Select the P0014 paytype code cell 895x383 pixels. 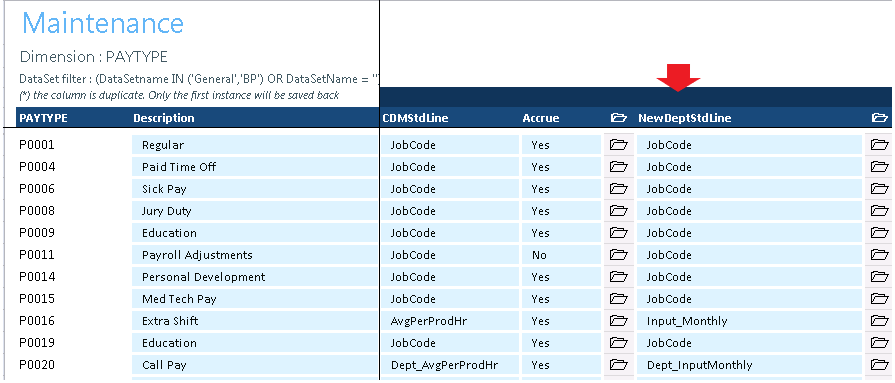point(37,277)
